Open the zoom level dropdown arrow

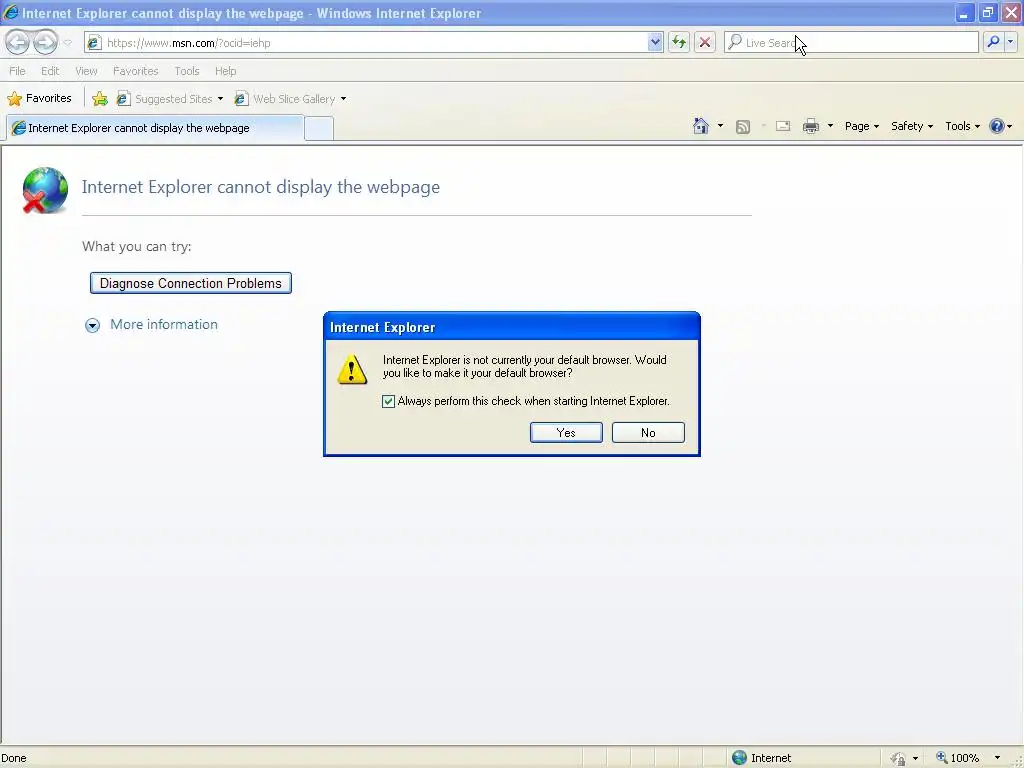(997, 758)
